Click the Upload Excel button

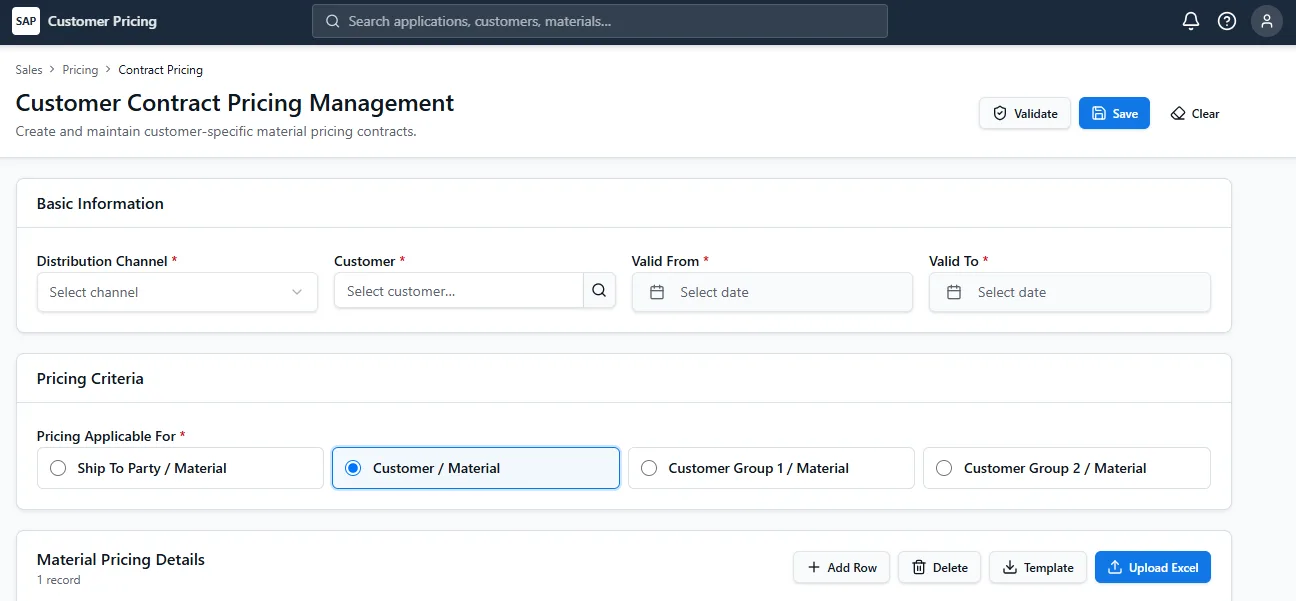tap(1153, 567)
